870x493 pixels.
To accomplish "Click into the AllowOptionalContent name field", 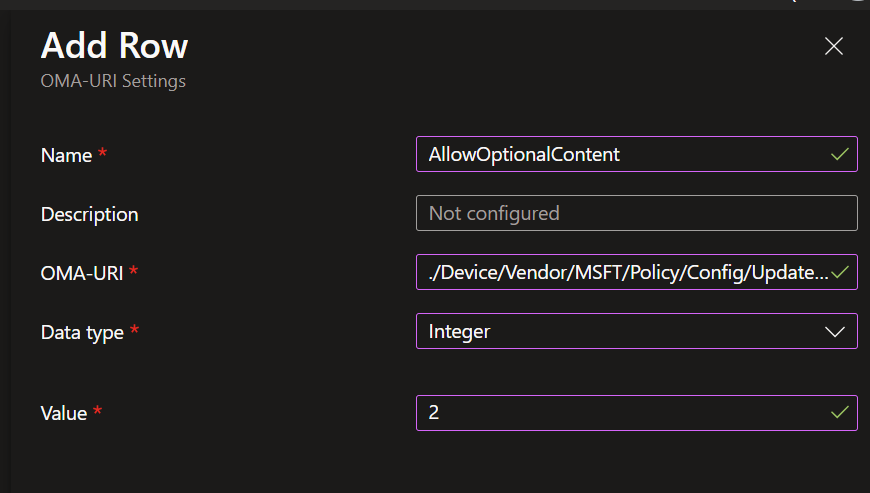I will point(620,154).
